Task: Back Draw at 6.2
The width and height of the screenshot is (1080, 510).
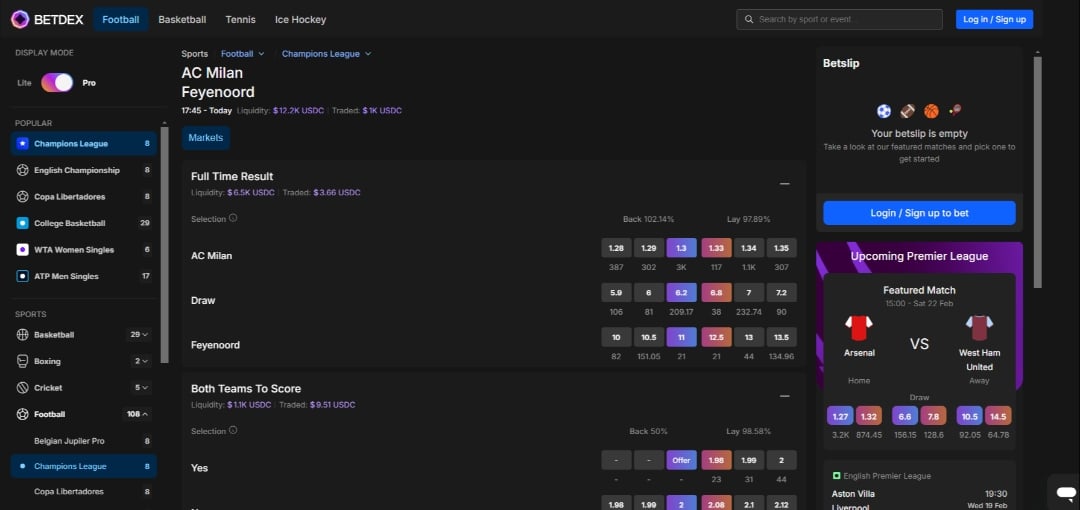Action: (x=681, y=292)
